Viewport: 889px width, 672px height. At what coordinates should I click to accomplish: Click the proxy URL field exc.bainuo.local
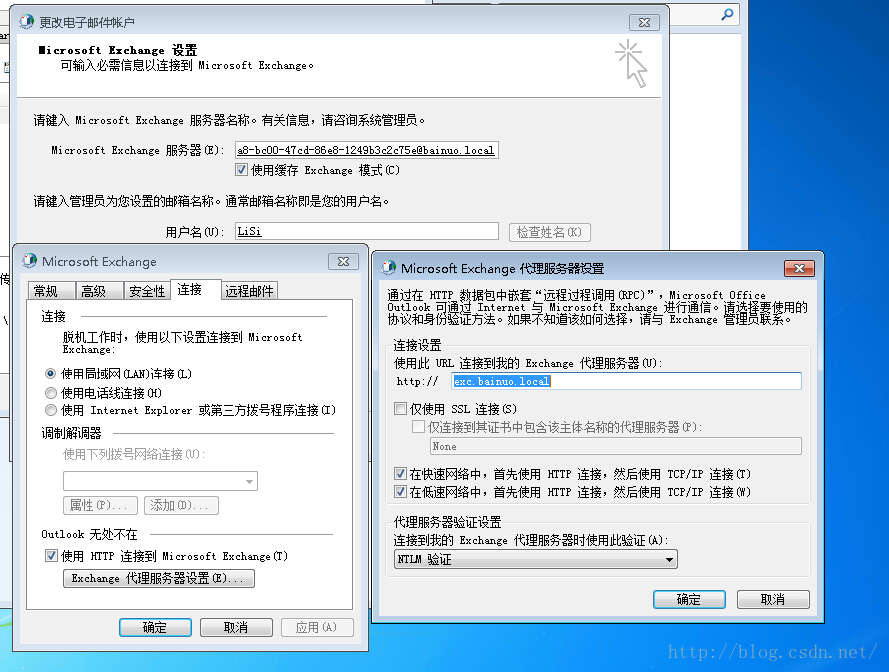[x=626, y=381]
